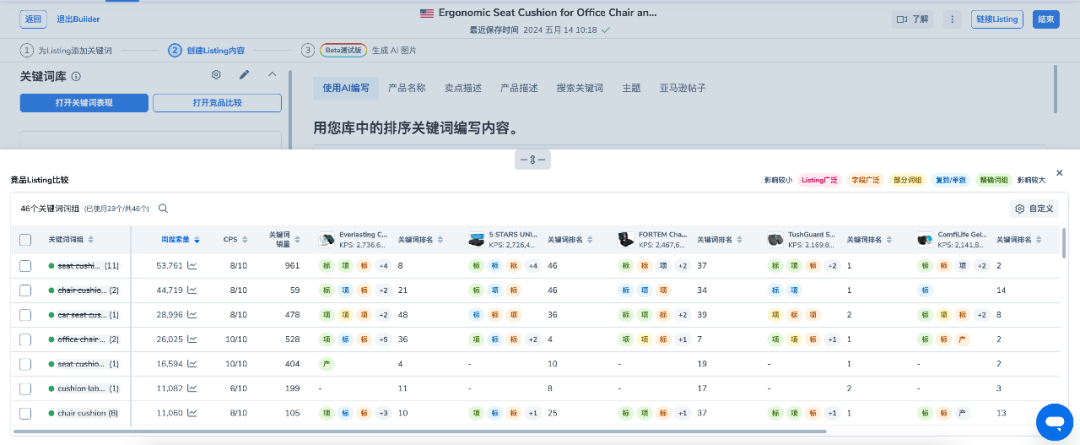The width and height of the screenshot is (1080, 445).
Task: Click the panel resize handle above 竞品Listing比较
Action: pyautogui.click(x=532, y=160)
